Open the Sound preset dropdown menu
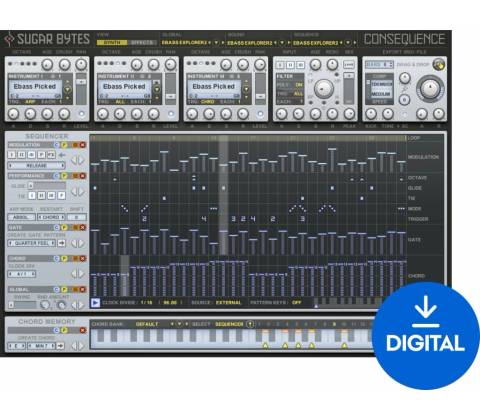Screen dimensions: 480x420 pyautogui.click(x=282, y=43)
